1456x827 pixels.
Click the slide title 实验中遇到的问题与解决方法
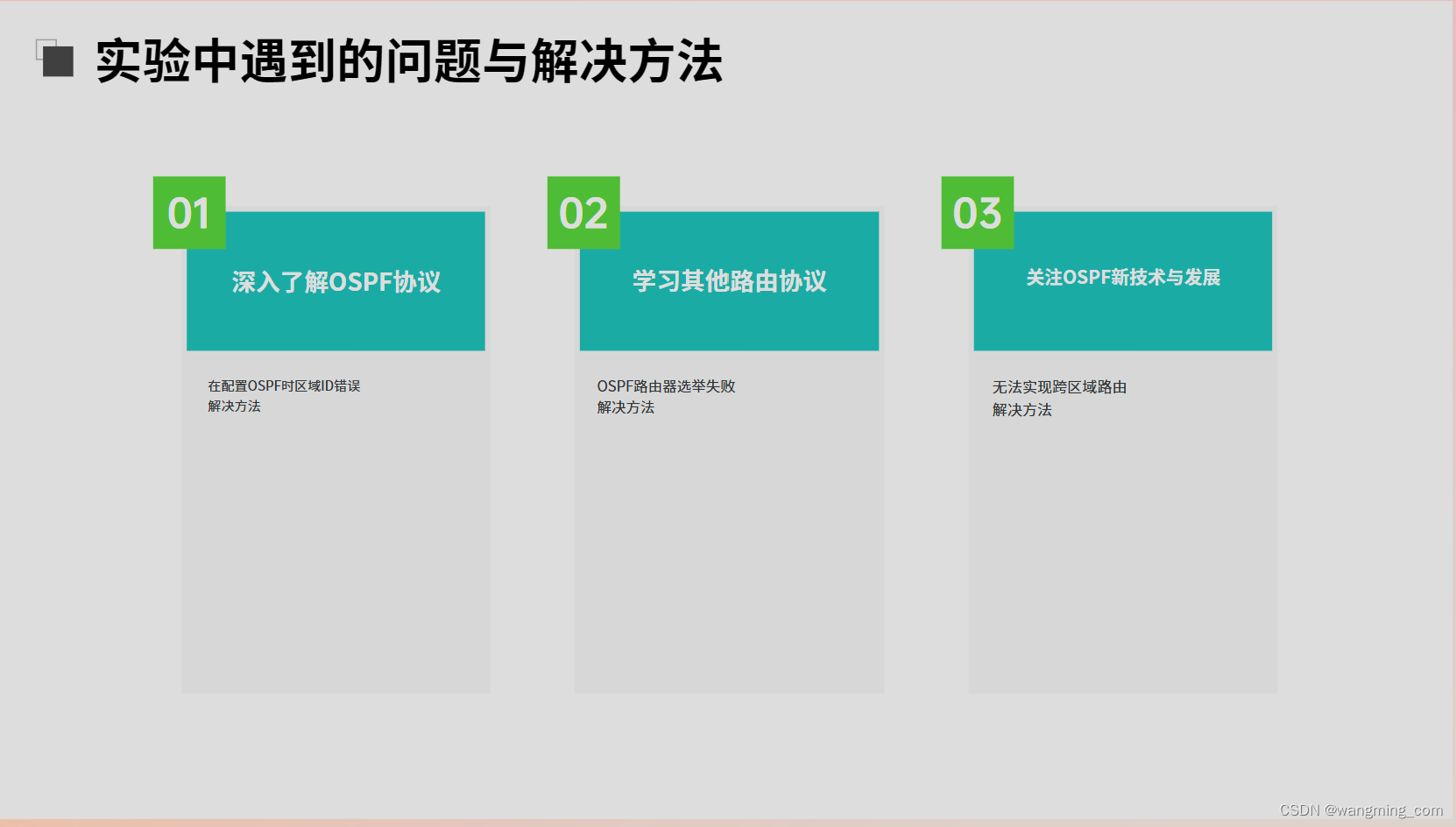409,61
